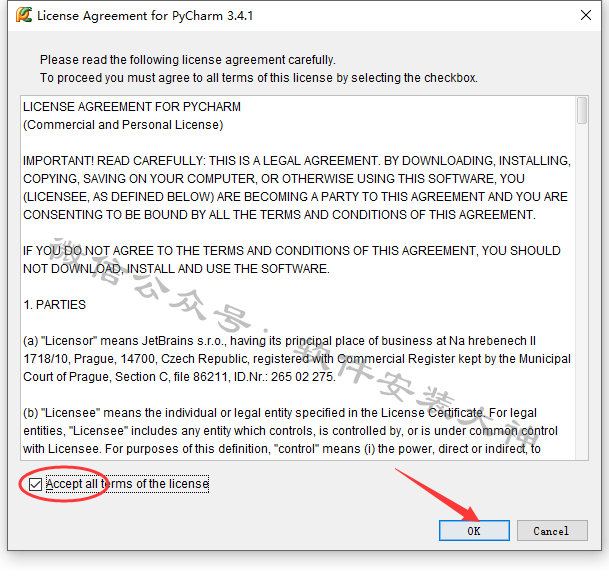Click the 'Court of Prague, Section C' line
The image size is (609, 584).
[x=179, y=377]
